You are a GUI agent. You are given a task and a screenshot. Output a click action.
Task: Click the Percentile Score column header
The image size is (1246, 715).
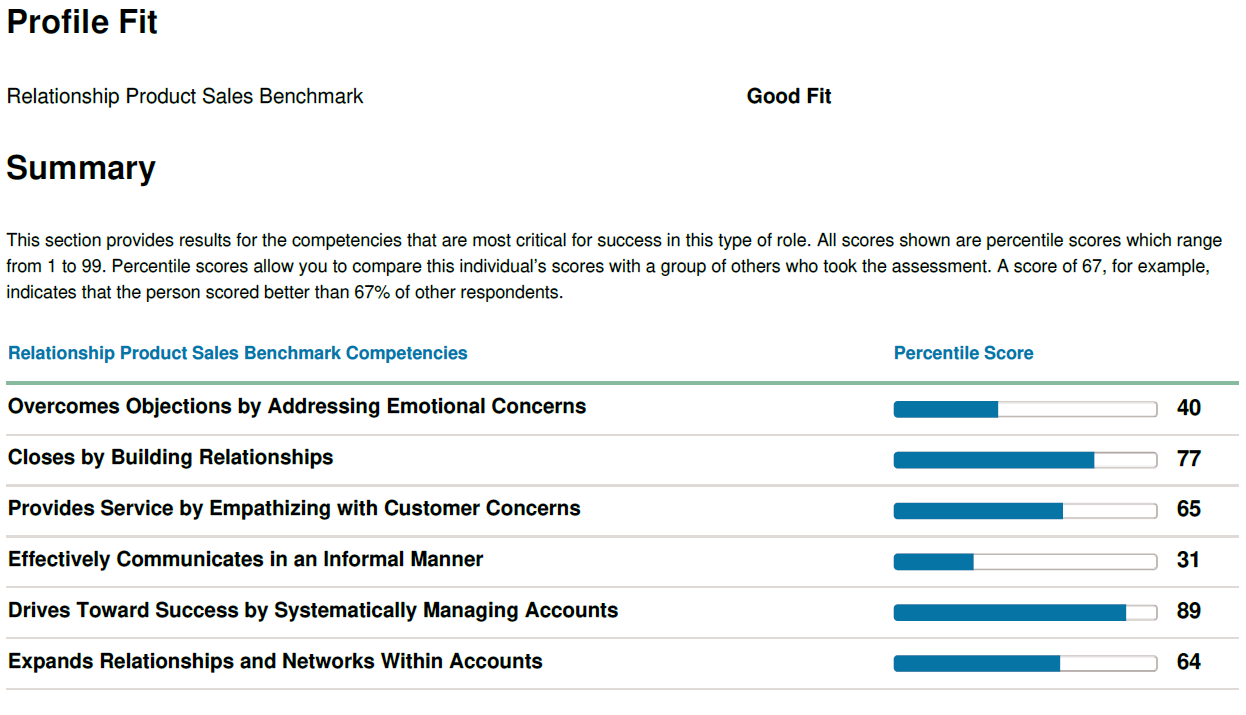click(964, 353)
